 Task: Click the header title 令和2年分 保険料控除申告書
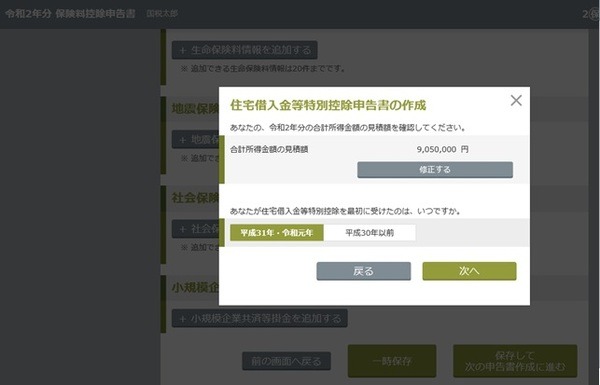(x=70, y=14)
